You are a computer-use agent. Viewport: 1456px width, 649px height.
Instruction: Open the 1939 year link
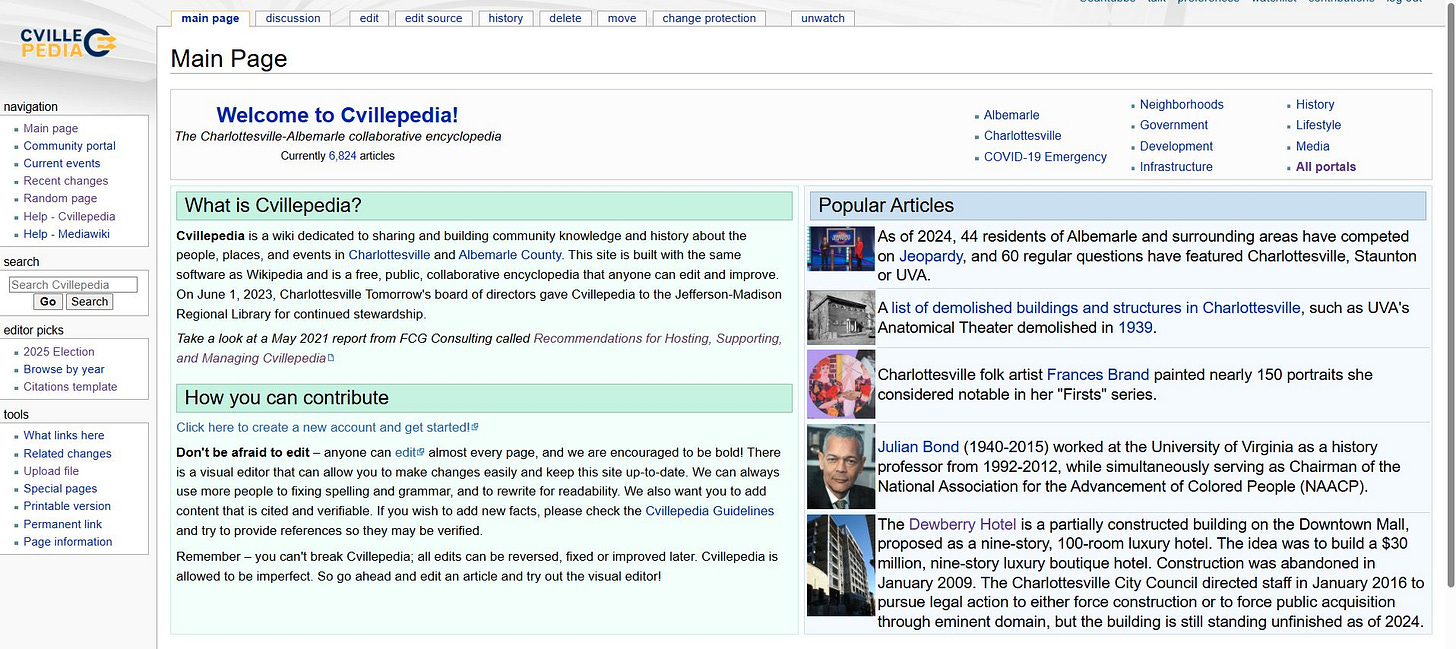point(1136,327)
